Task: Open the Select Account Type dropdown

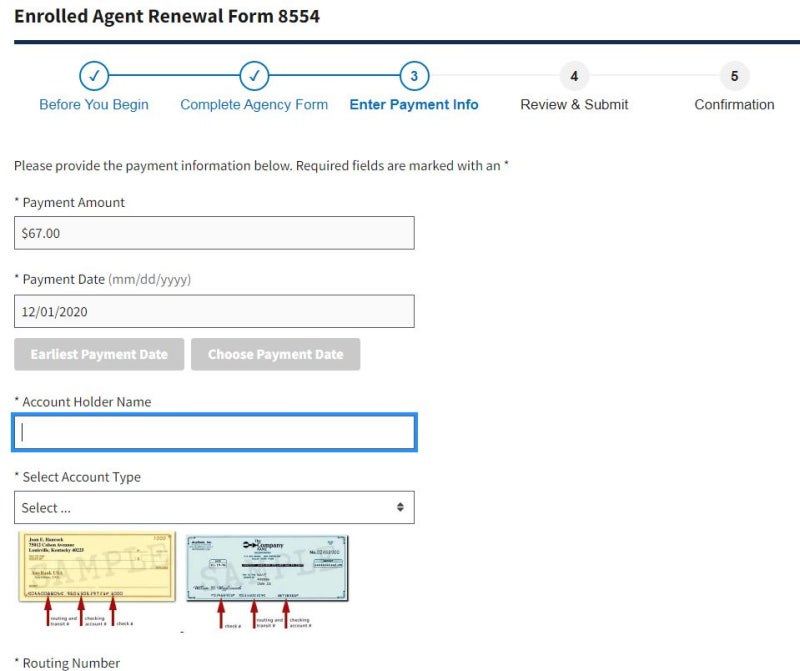Action: tap(214, 508)
